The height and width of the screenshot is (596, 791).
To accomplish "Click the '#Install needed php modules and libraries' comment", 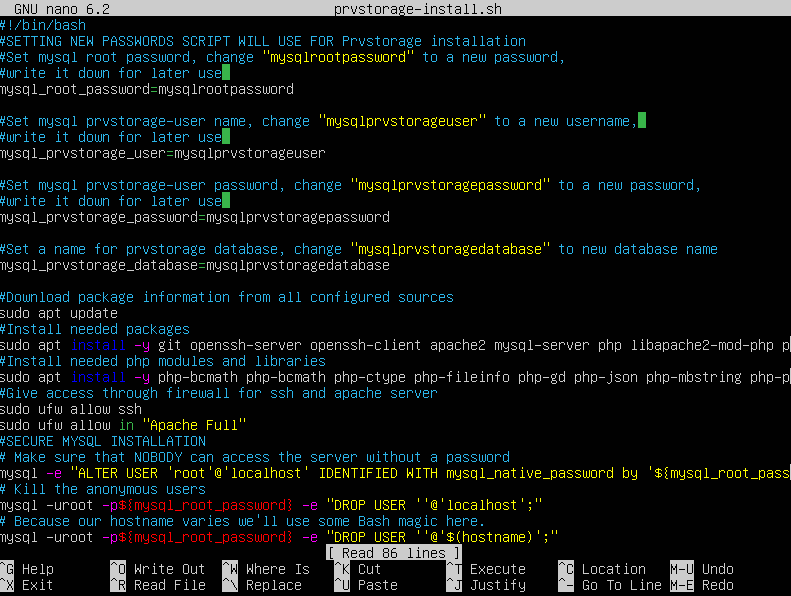I will tap(163, 361).
